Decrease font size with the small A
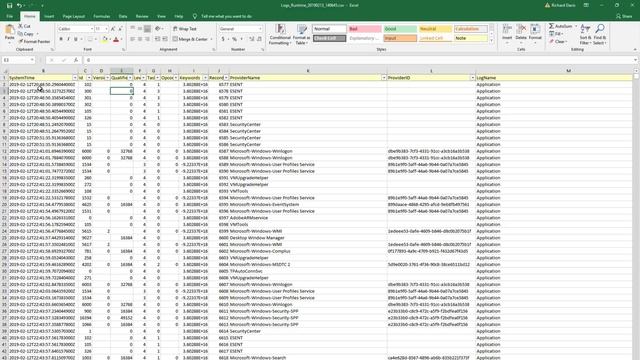 (120, 29)
